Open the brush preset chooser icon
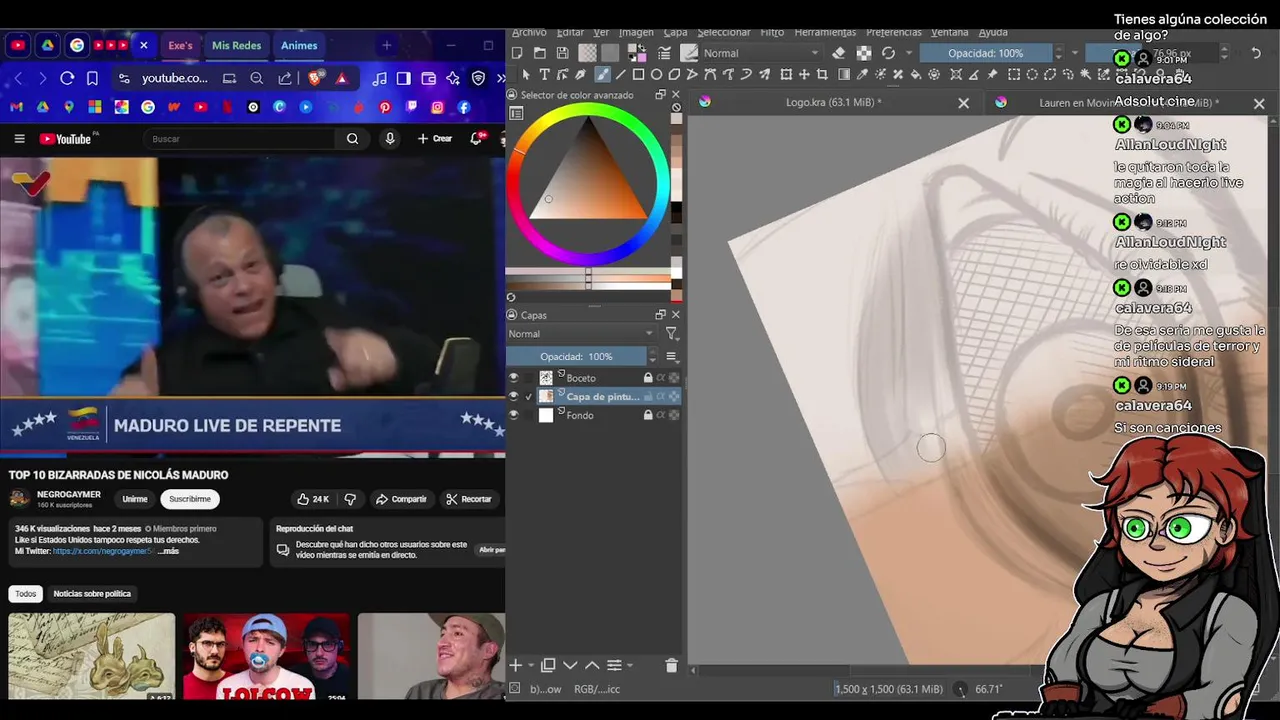Screen dimensions: 1280x720 689,53
